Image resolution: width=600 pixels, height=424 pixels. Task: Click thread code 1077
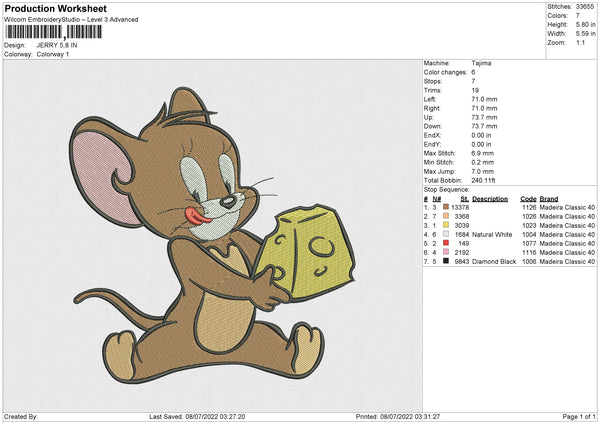(x=529, y=243)
